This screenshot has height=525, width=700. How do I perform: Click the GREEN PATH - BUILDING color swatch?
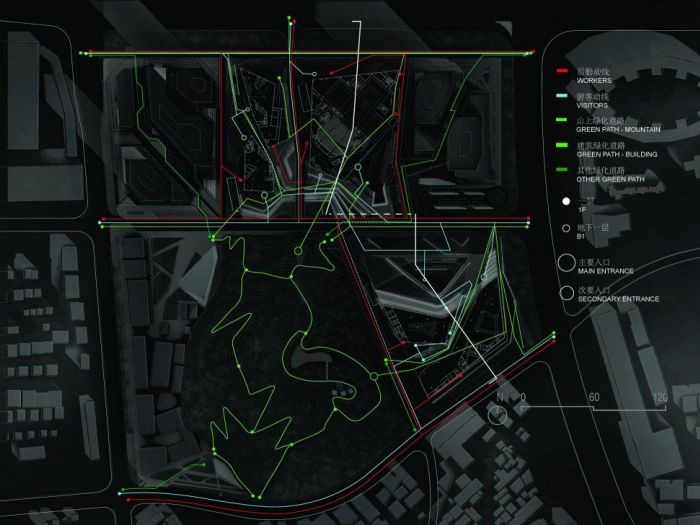click(562, 145)
